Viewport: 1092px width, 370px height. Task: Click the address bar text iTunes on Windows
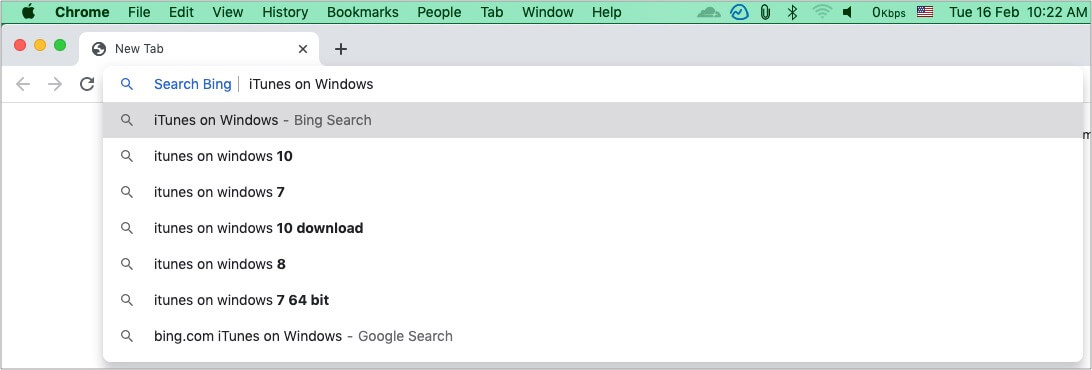pyautogui.click(x=311, y=84)
